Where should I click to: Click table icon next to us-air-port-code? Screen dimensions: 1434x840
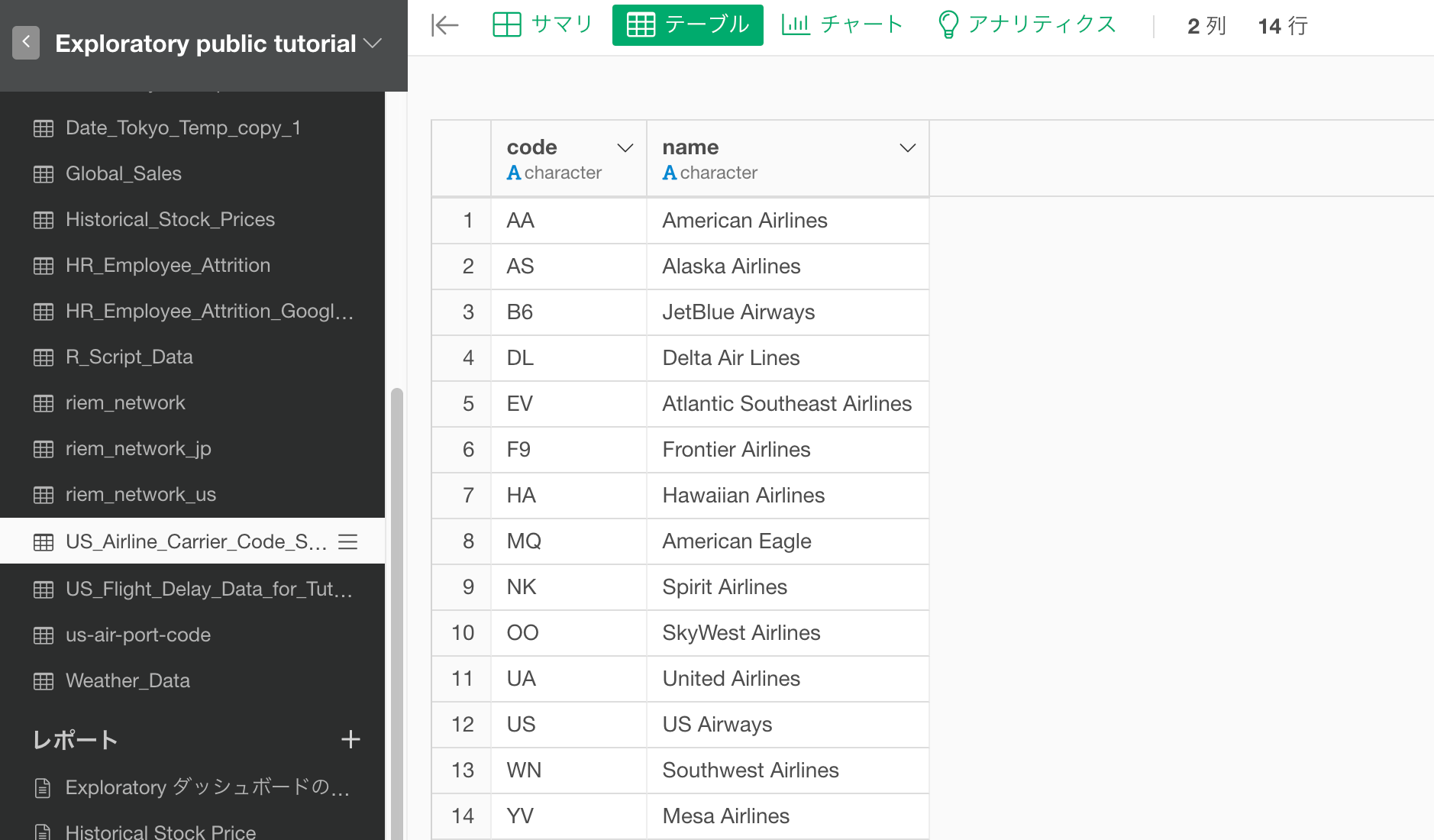pos(44,635)
